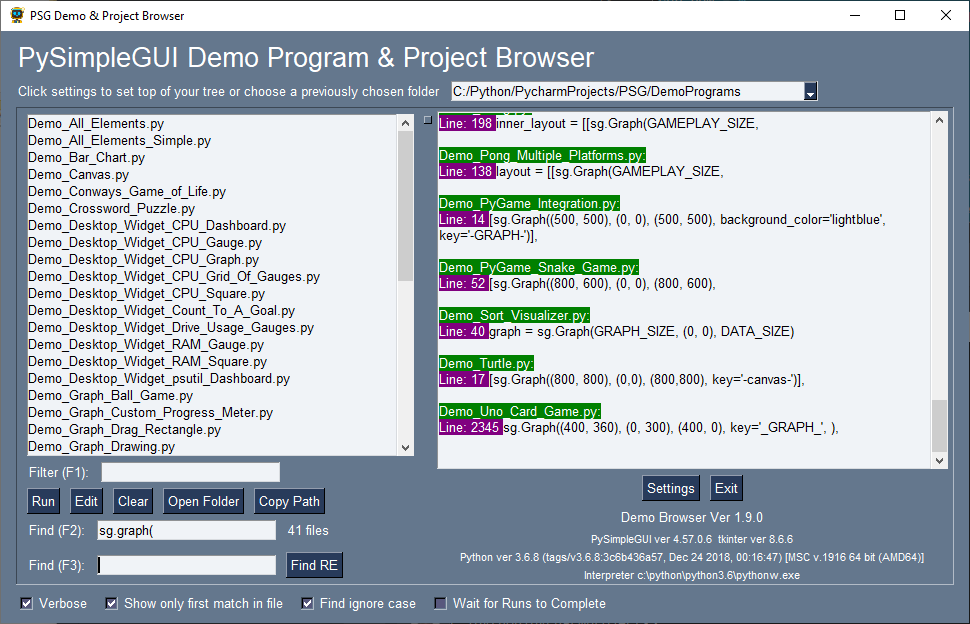Enable Wait for Runs to Complete

click(440, 604)
